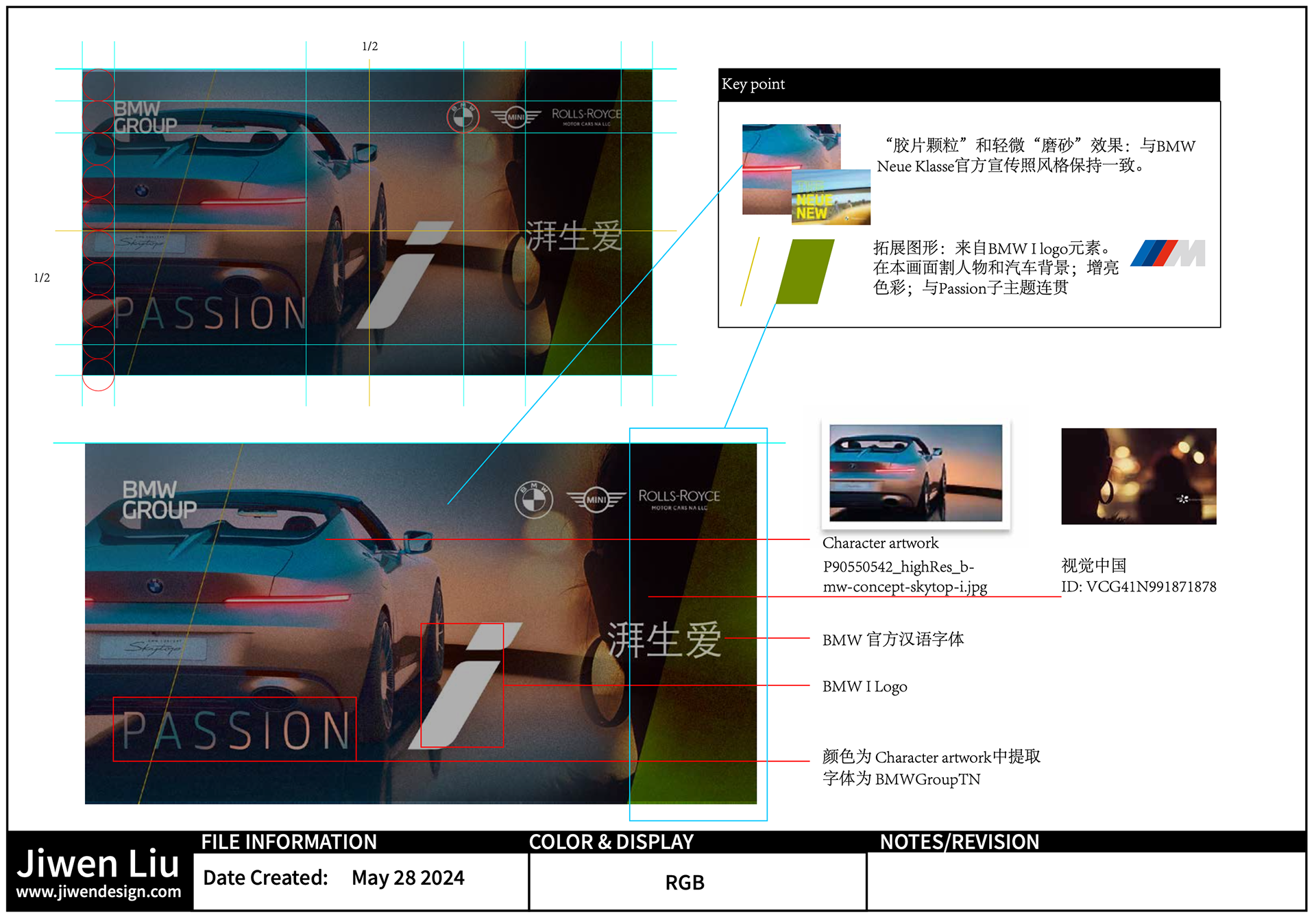Viewport: 1316px width, 919px height.
Task: Click the Rolls-Royce logo in lower artwork
Action: [x=679, y=499]
